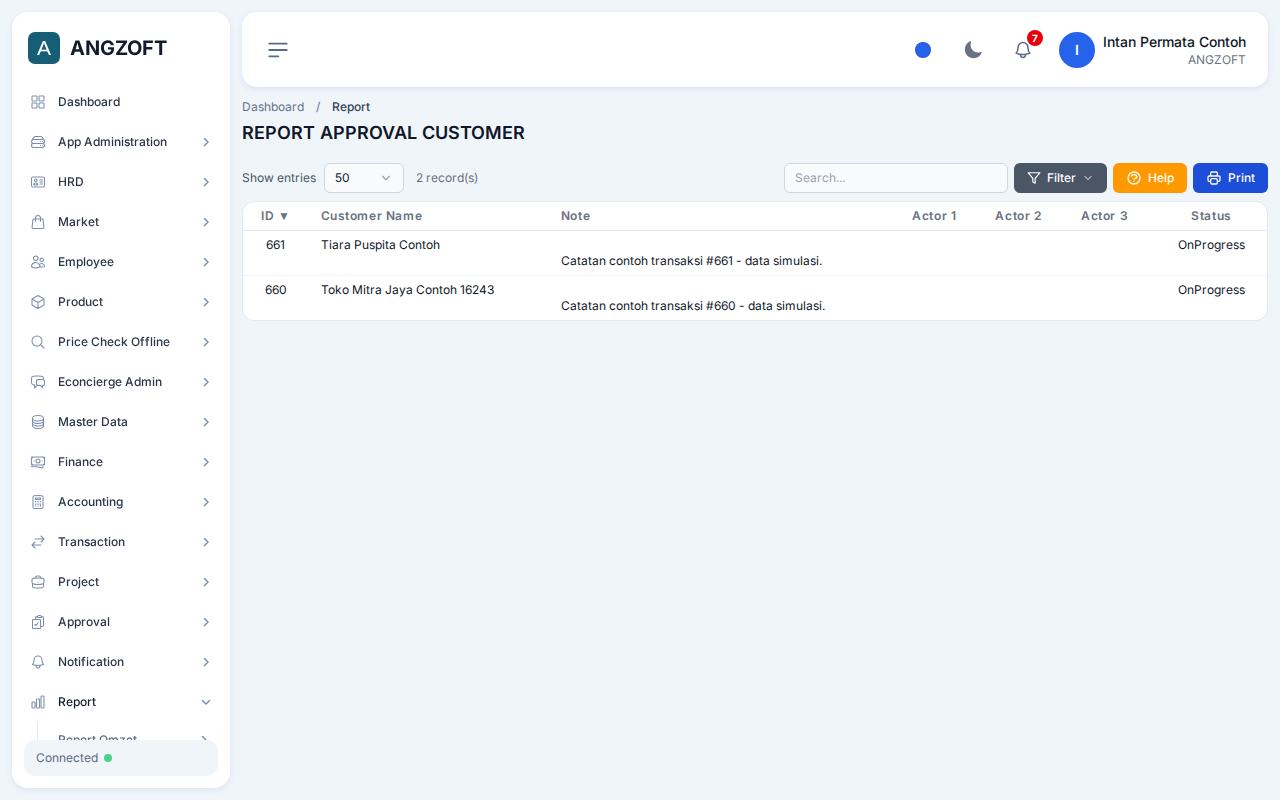Click the Finance money icon
The height and width of the screenshot is (800, 1280).
coord(38,462)
